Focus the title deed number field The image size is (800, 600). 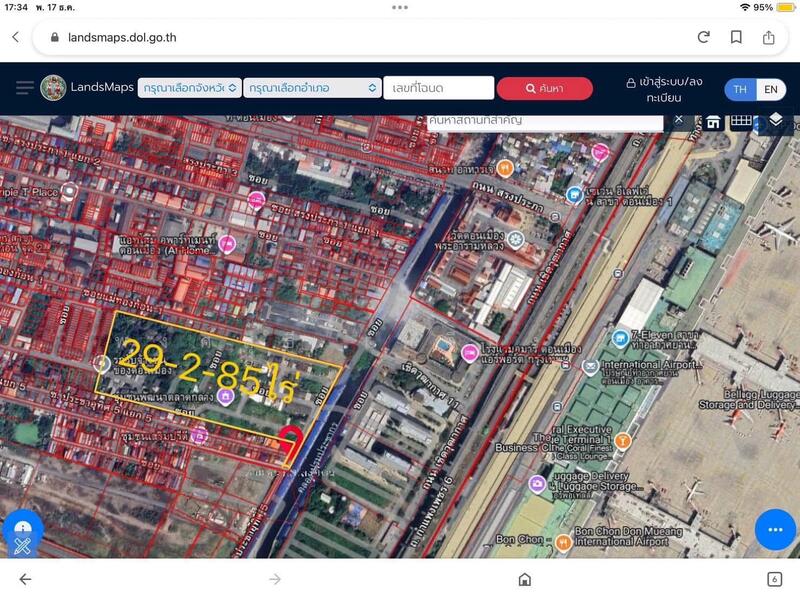tap(438, 88)
